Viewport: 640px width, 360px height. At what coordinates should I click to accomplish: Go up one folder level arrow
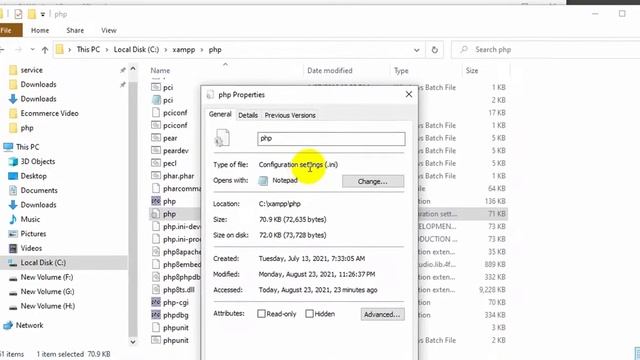45,50
